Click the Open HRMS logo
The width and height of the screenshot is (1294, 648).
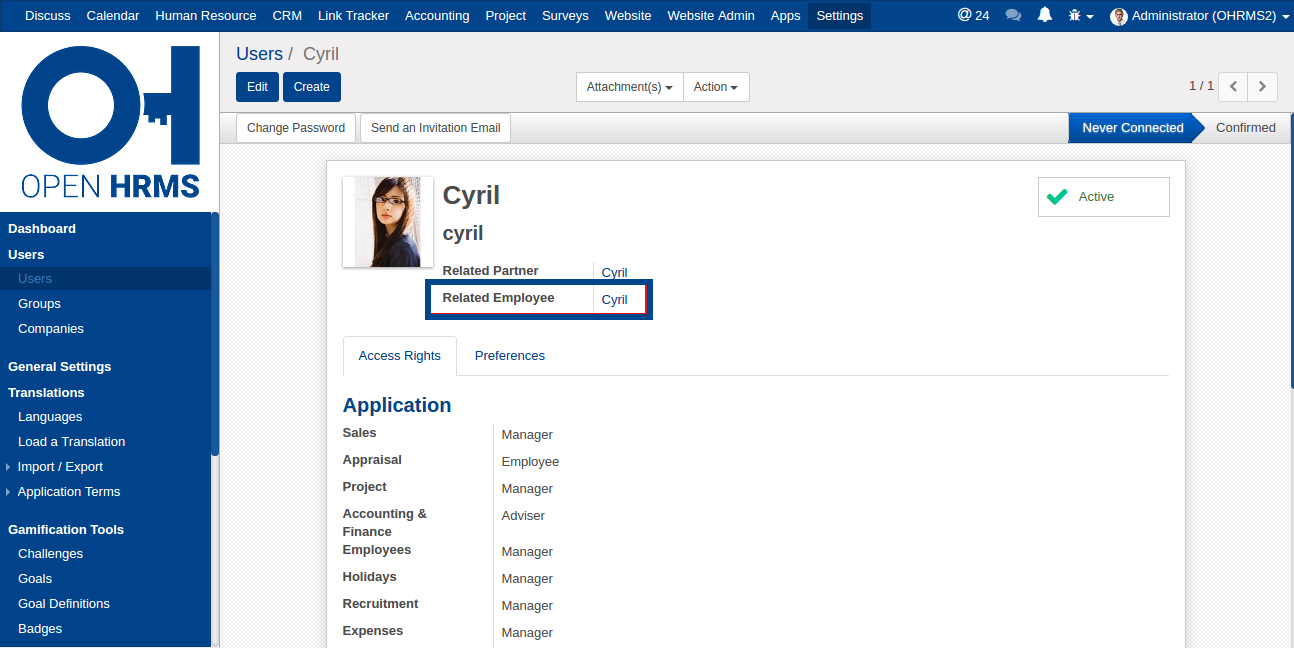tap(110, 122)
